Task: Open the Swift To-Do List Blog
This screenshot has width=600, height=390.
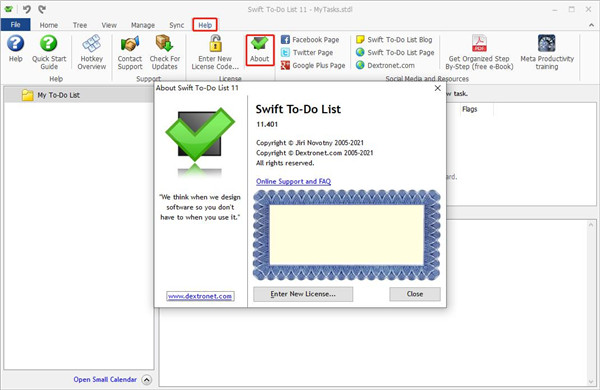Action: [x=394, y=39]
